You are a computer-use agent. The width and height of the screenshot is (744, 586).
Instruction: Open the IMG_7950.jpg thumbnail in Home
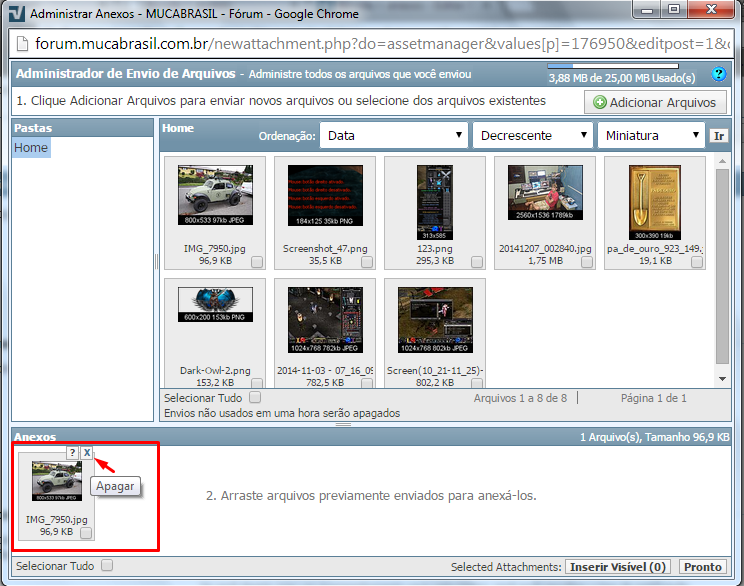[215, 196]
